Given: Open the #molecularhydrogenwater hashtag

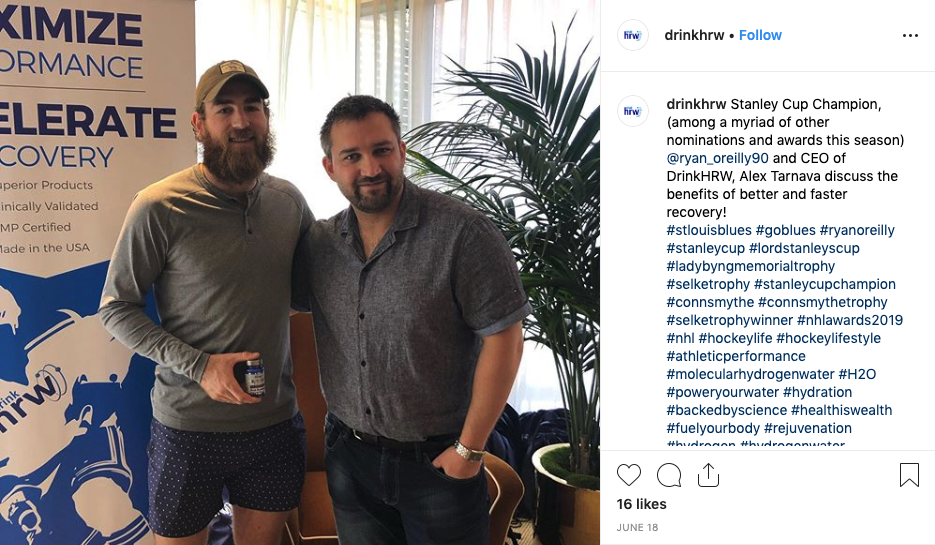Looking at the screenshot, I should pyautogui.click(x=750, y=374).
